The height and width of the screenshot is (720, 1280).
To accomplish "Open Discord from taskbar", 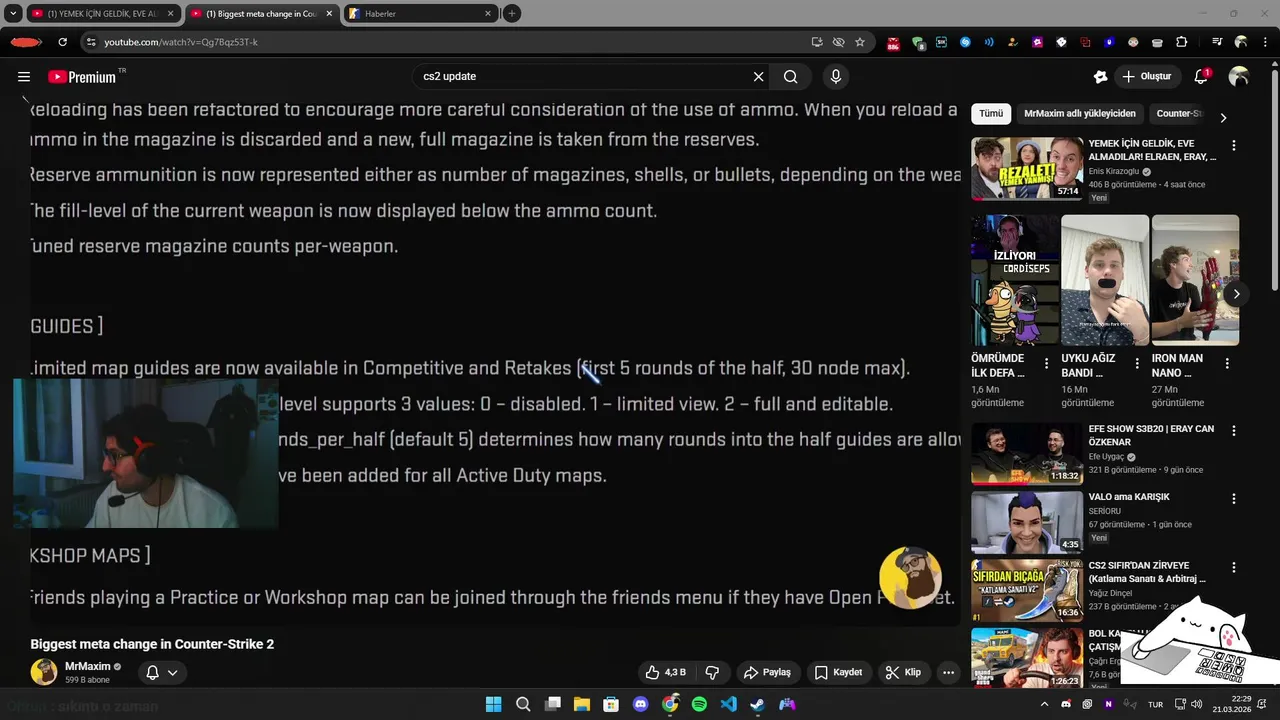I will [641, 704].
